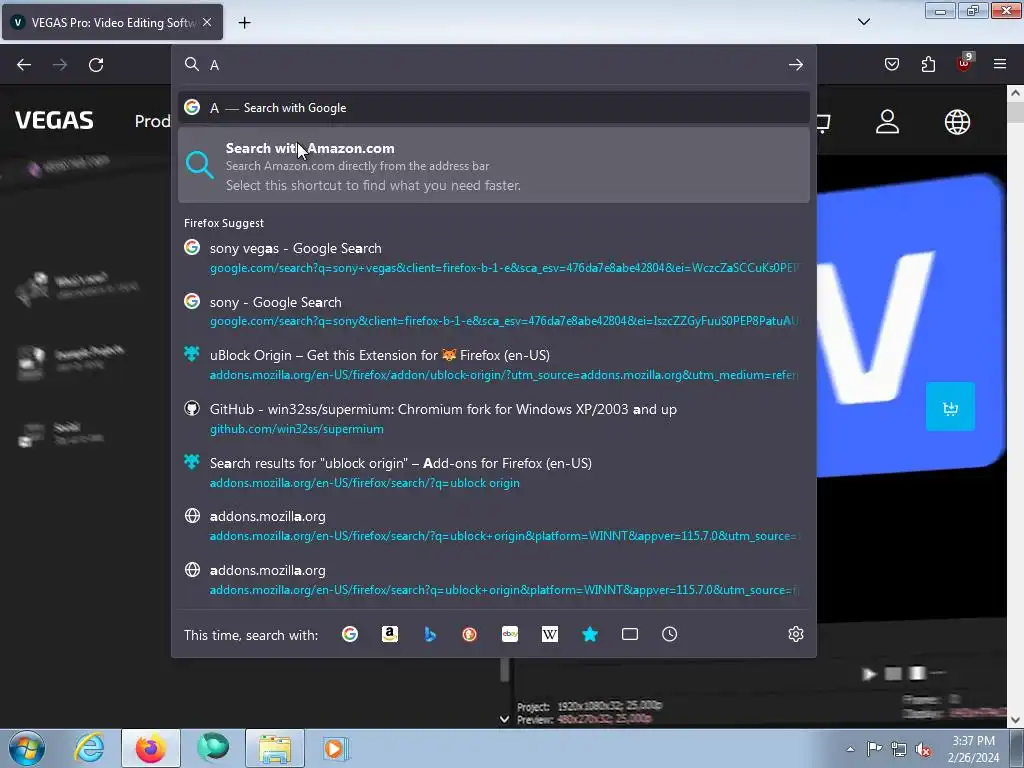The image size is (1024, 768).
Task: Open the List all tabs chevron
Action: click(863, 22)
